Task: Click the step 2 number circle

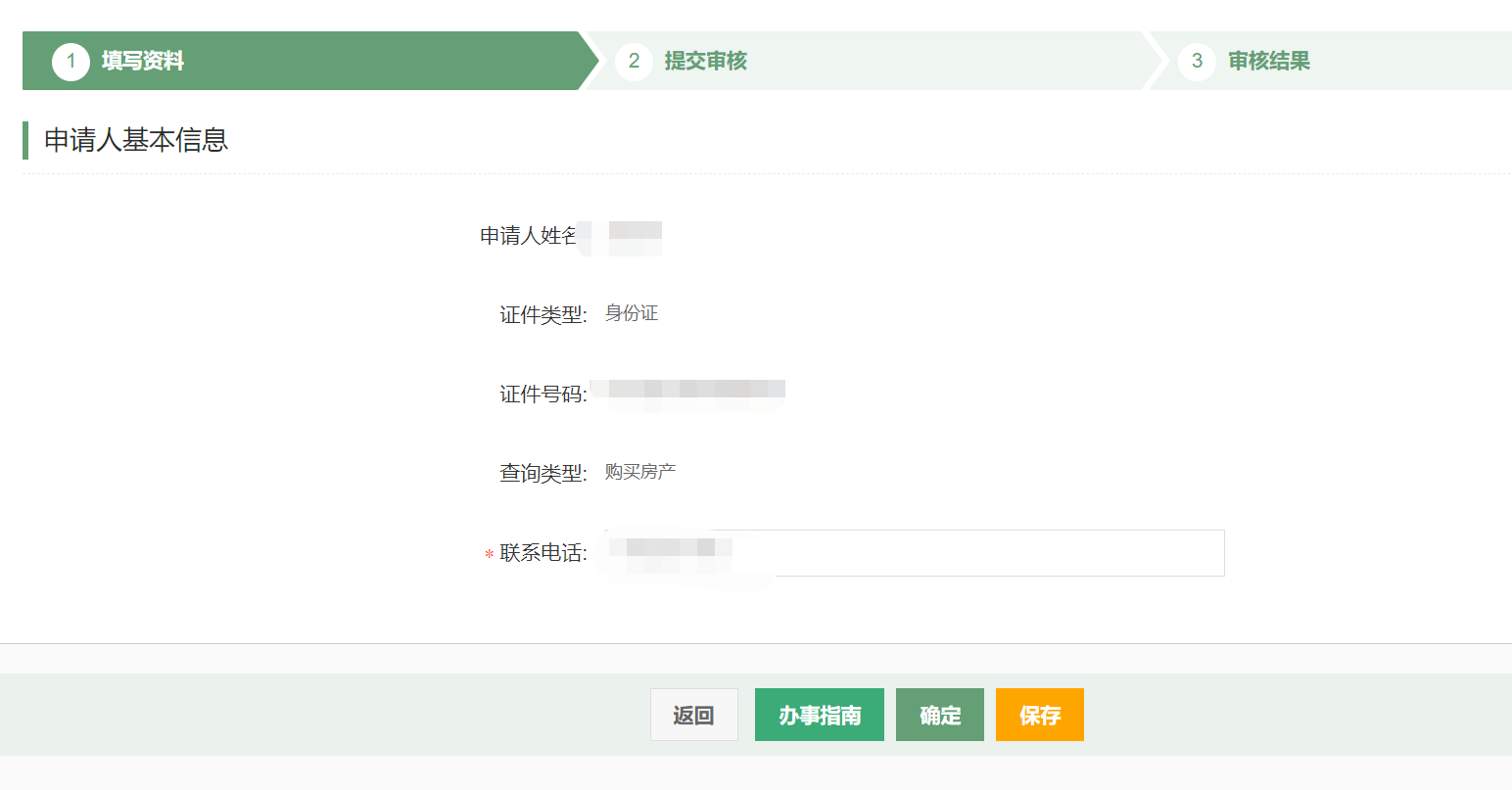Action: click(x=634, y=61)
